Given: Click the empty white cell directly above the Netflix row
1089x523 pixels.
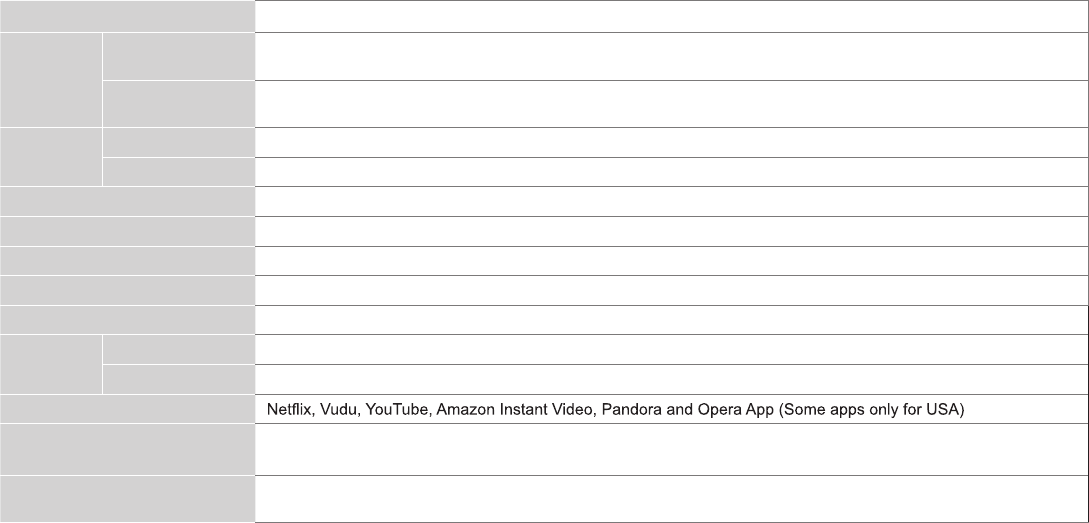Looking at the screenshot, I should tap(671, 380).
